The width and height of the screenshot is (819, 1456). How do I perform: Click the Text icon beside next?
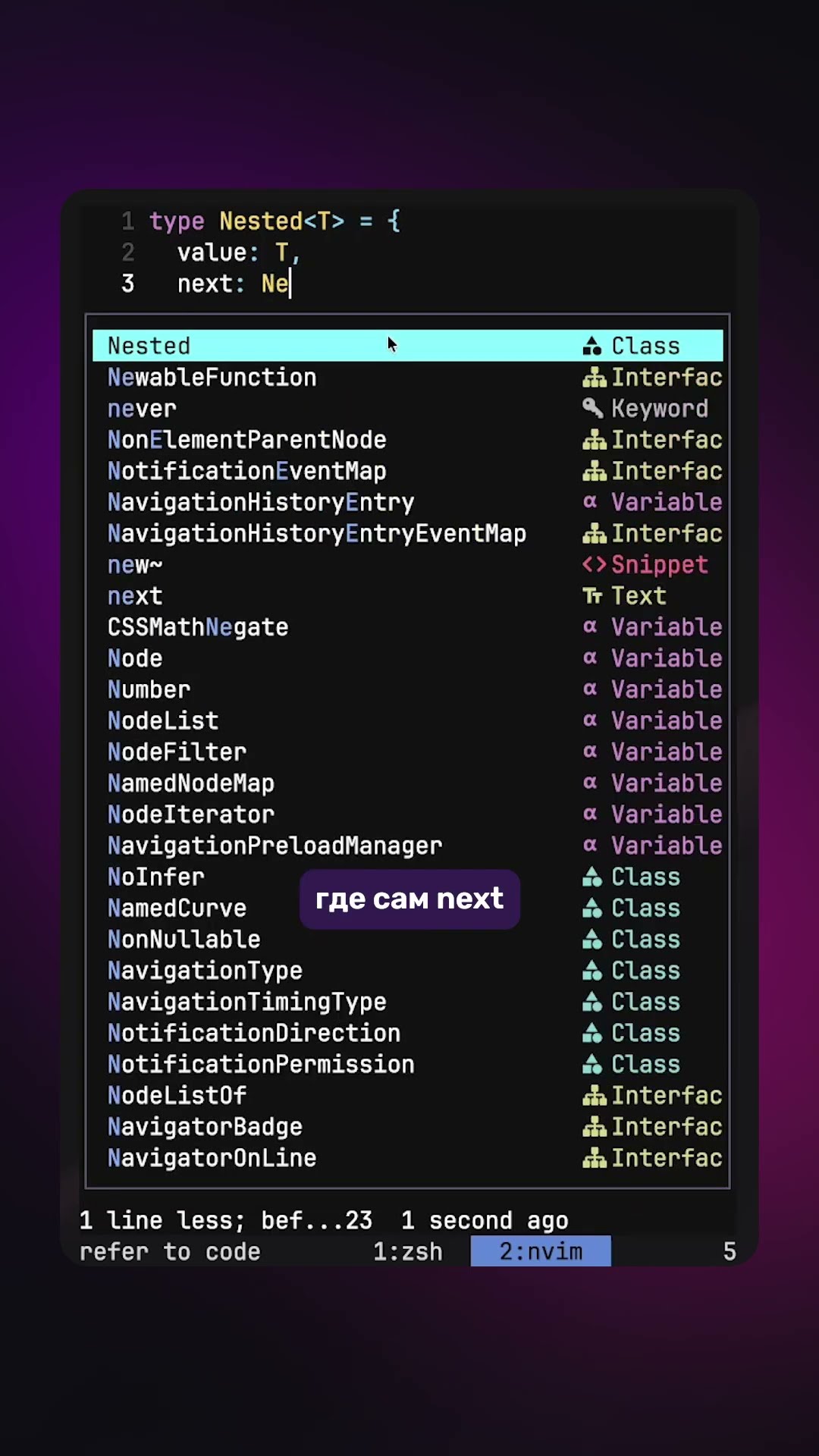592,596
